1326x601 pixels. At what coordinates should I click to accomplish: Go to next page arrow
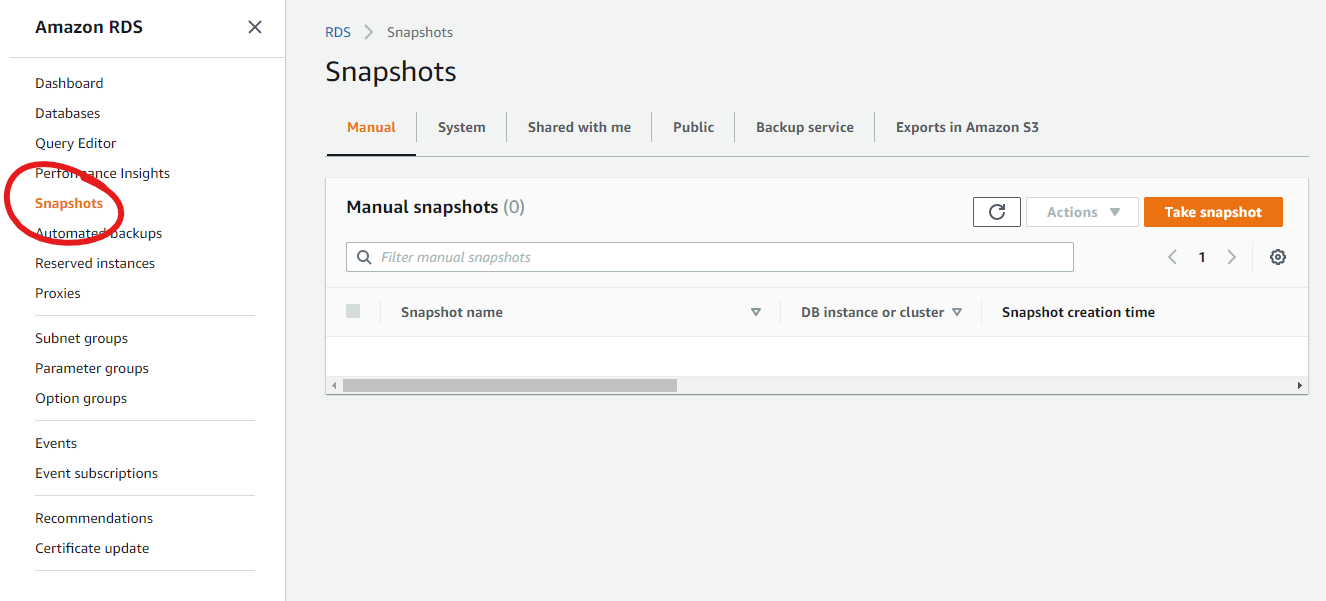point(1232,257)
